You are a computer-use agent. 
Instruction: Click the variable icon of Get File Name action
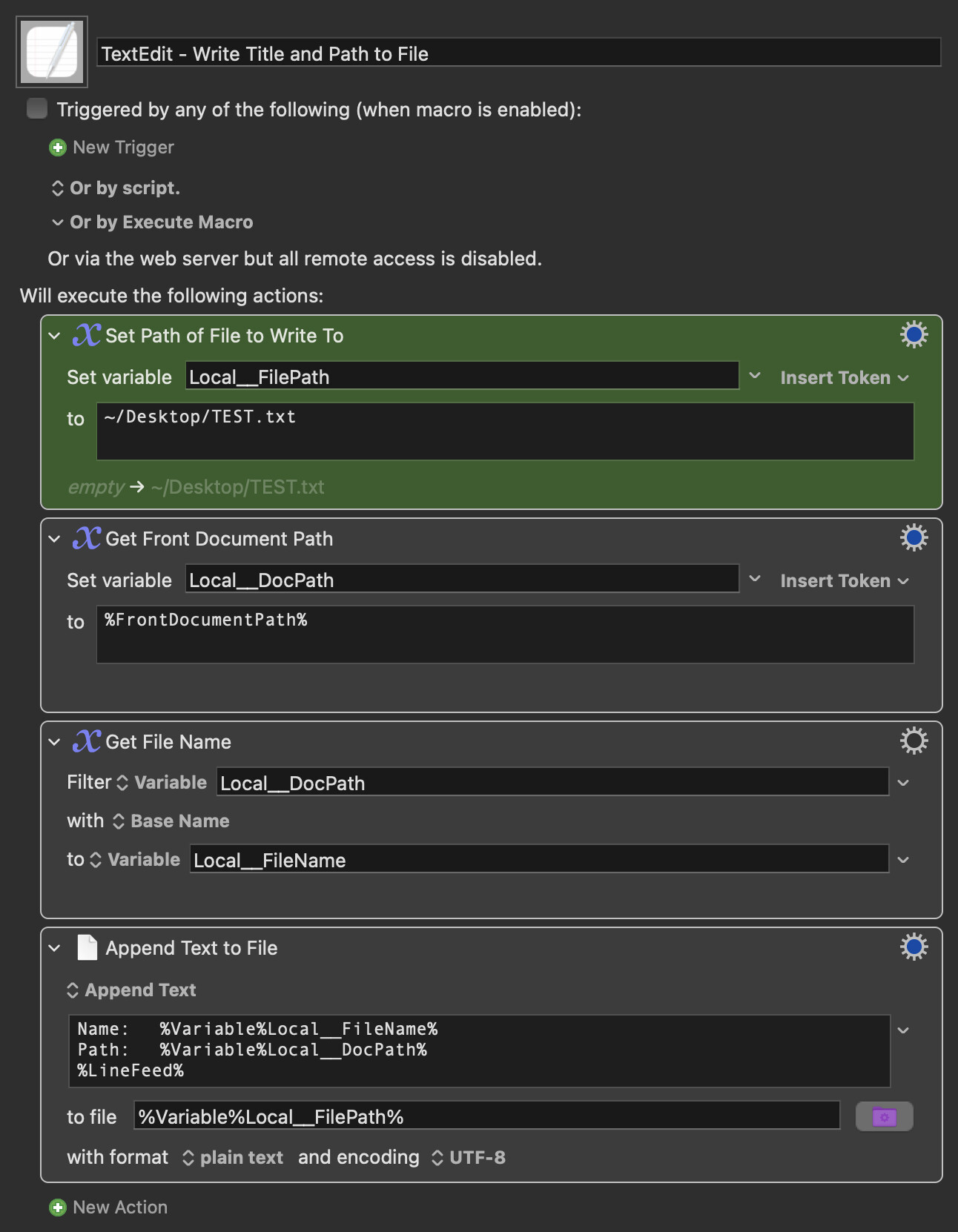(x=86, y=741)
